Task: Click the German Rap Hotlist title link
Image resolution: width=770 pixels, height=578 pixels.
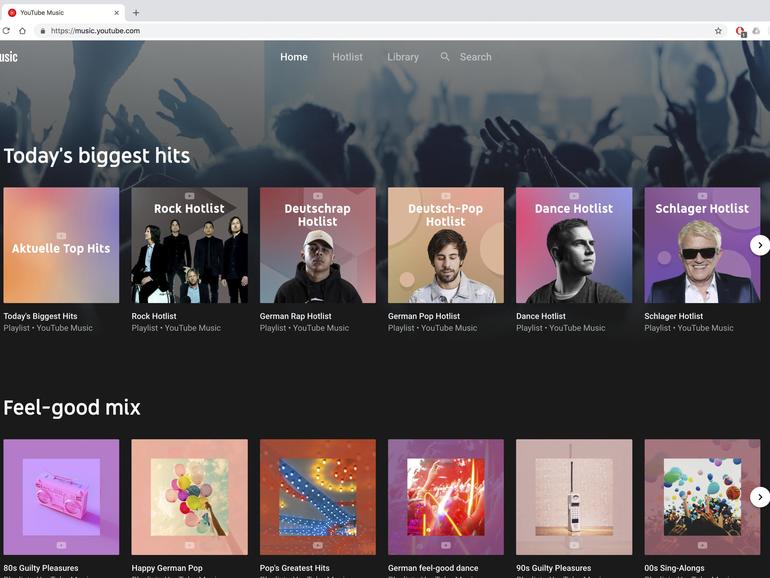Action: [296, 316]
